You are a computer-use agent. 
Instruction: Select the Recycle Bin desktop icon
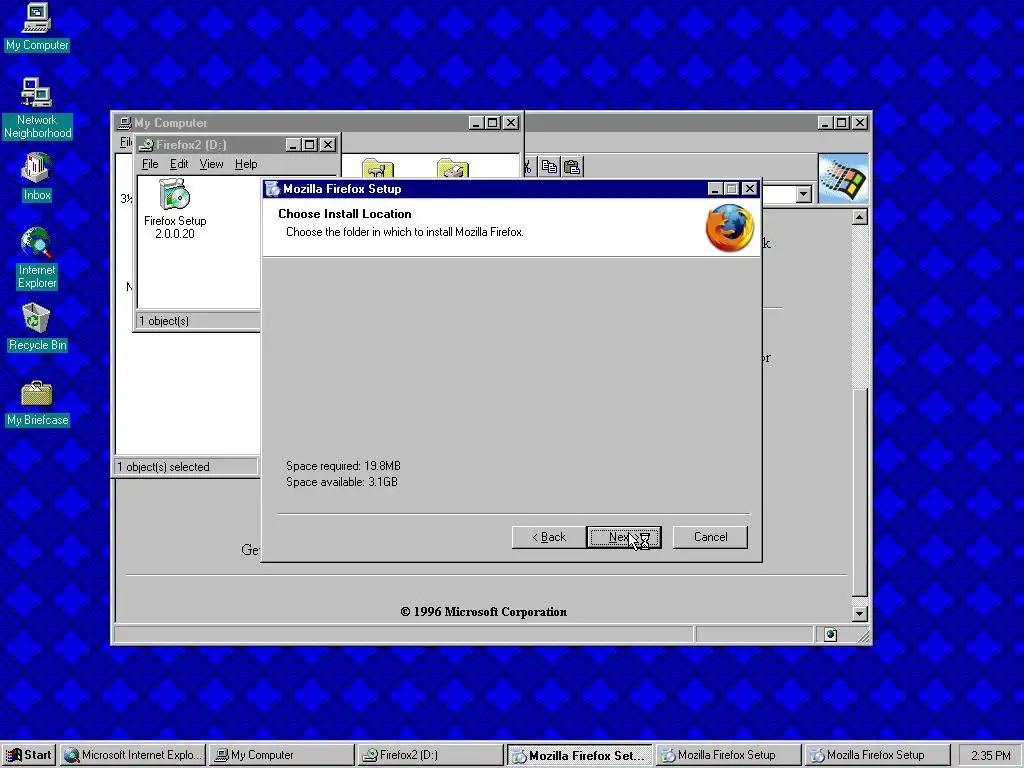[37, 327]
